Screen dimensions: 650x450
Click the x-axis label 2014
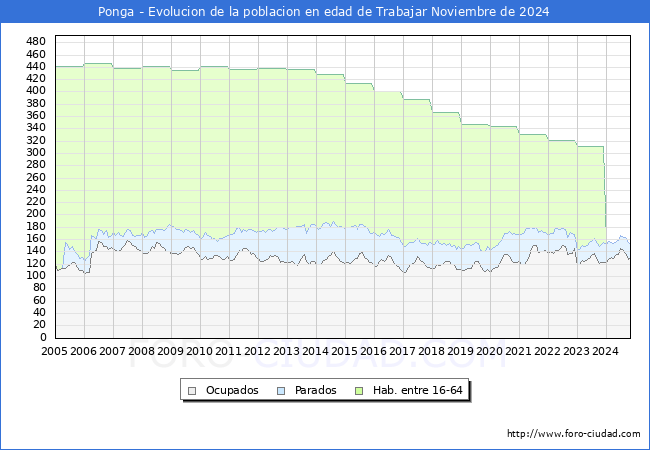tap(315, 351)
